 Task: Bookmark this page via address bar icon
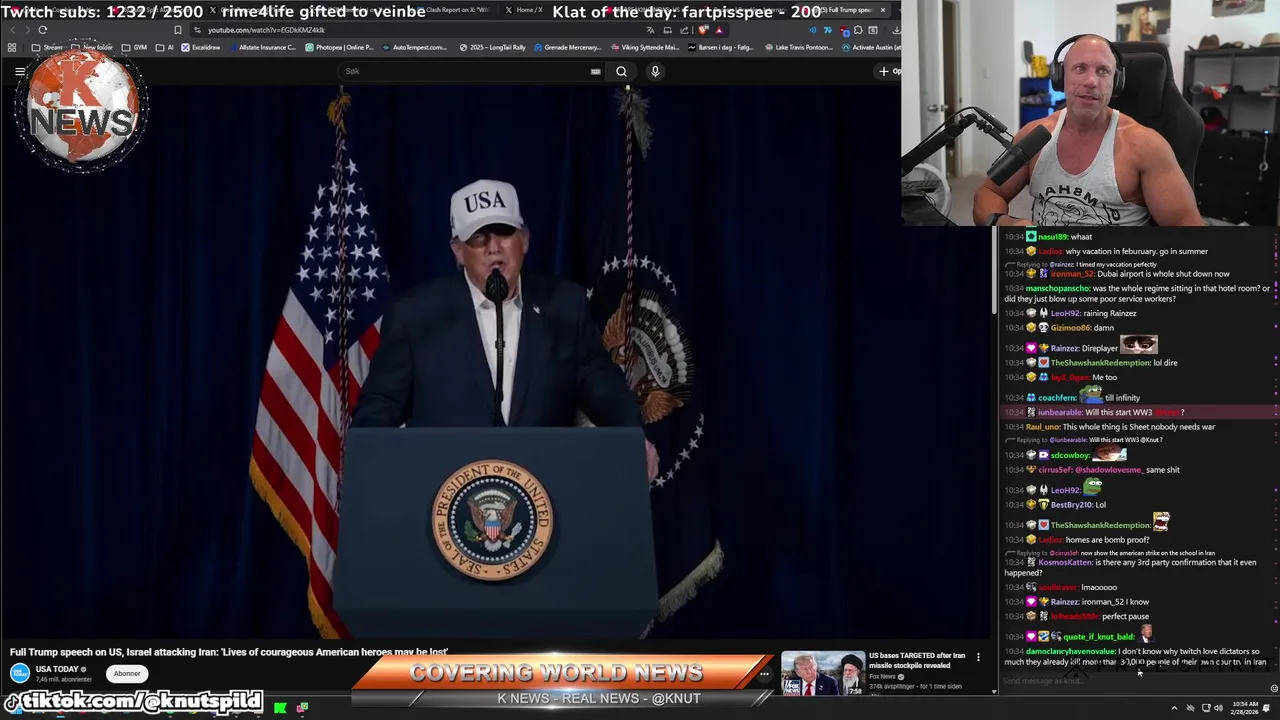pyautogui.click(x=178, y=30)
